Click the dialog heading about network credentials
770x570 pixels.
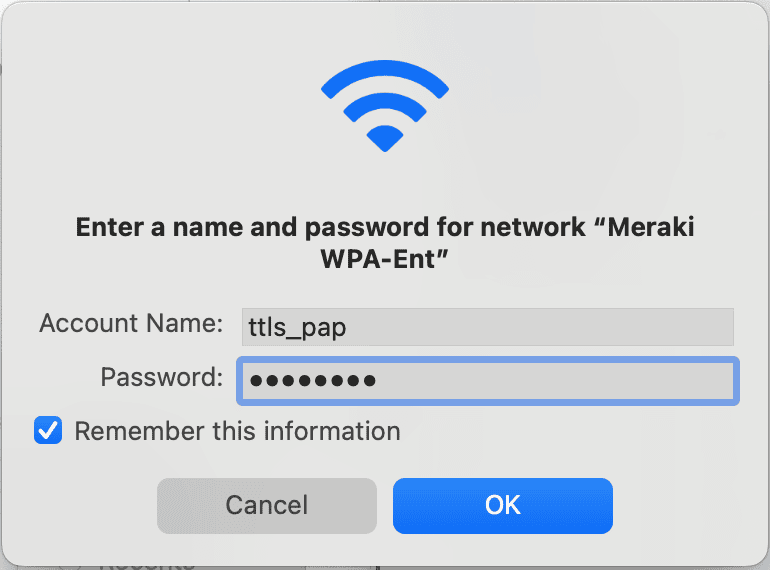[x=385, y=243]
